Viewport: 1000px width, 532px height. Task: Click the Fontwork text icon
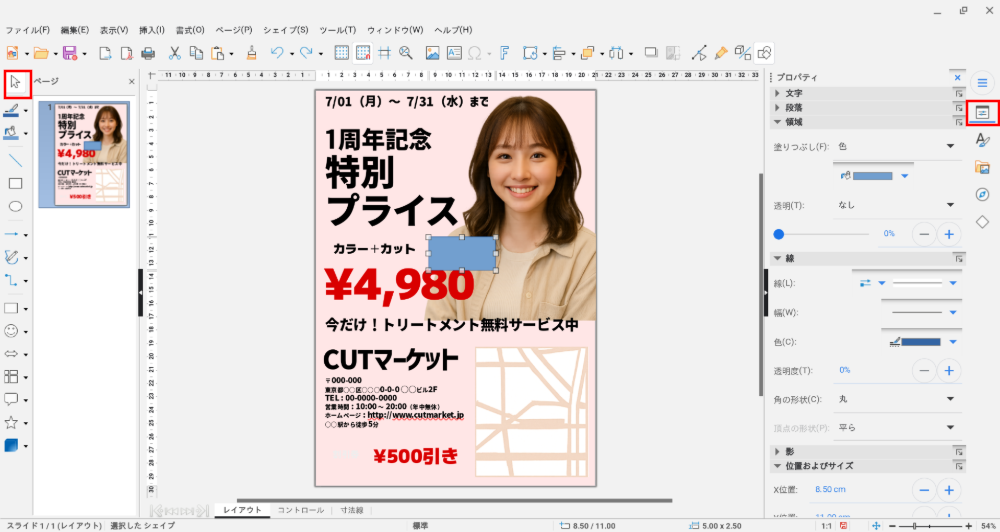coord(504,53)
